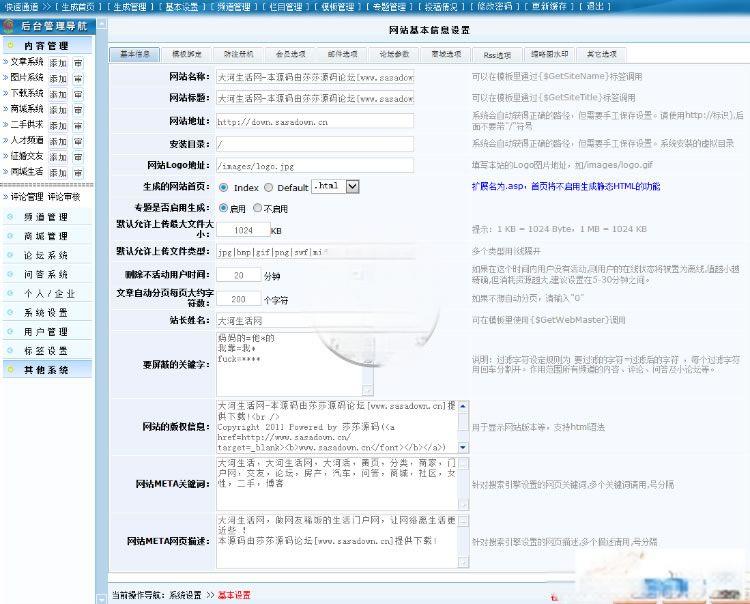This screenshot has width=750, height=604.
Task: Click the 添加 icon beside 下载系统
Action: coord(58,93)
